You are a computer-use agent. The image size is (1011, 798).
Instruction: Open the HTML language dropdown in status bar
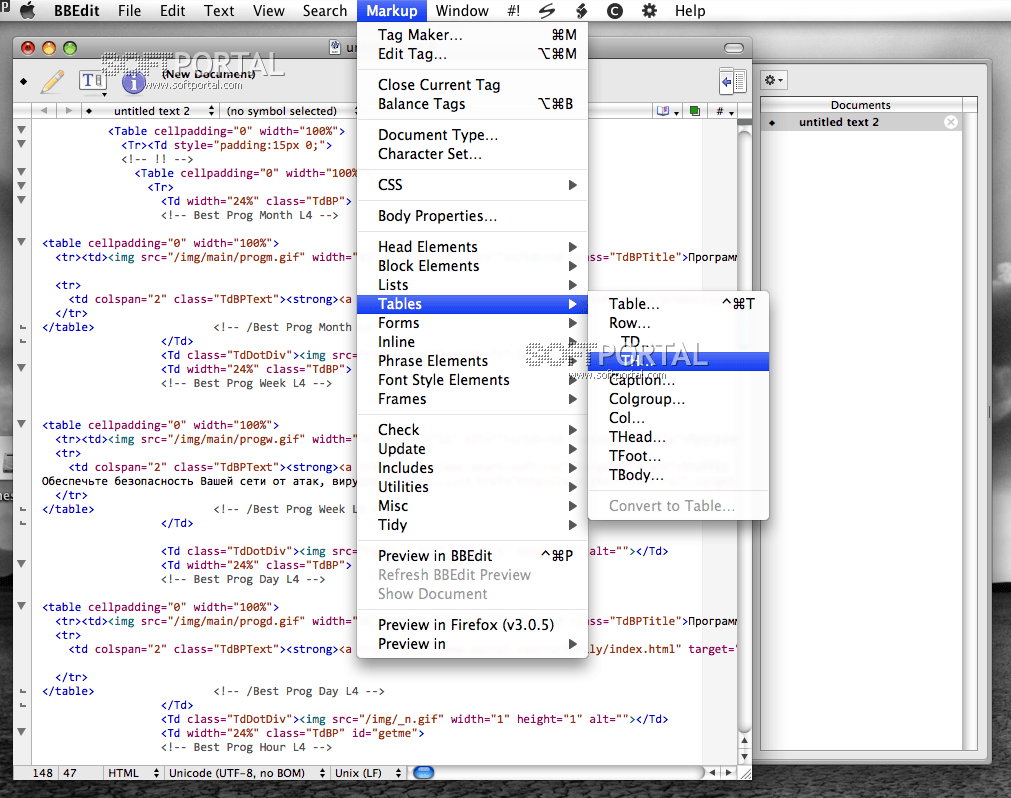click(x=134, y=773)
